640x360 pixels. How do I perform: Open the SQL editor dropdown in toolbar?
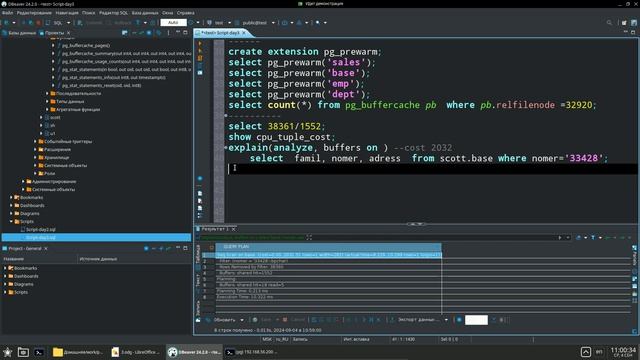(69, 23)
